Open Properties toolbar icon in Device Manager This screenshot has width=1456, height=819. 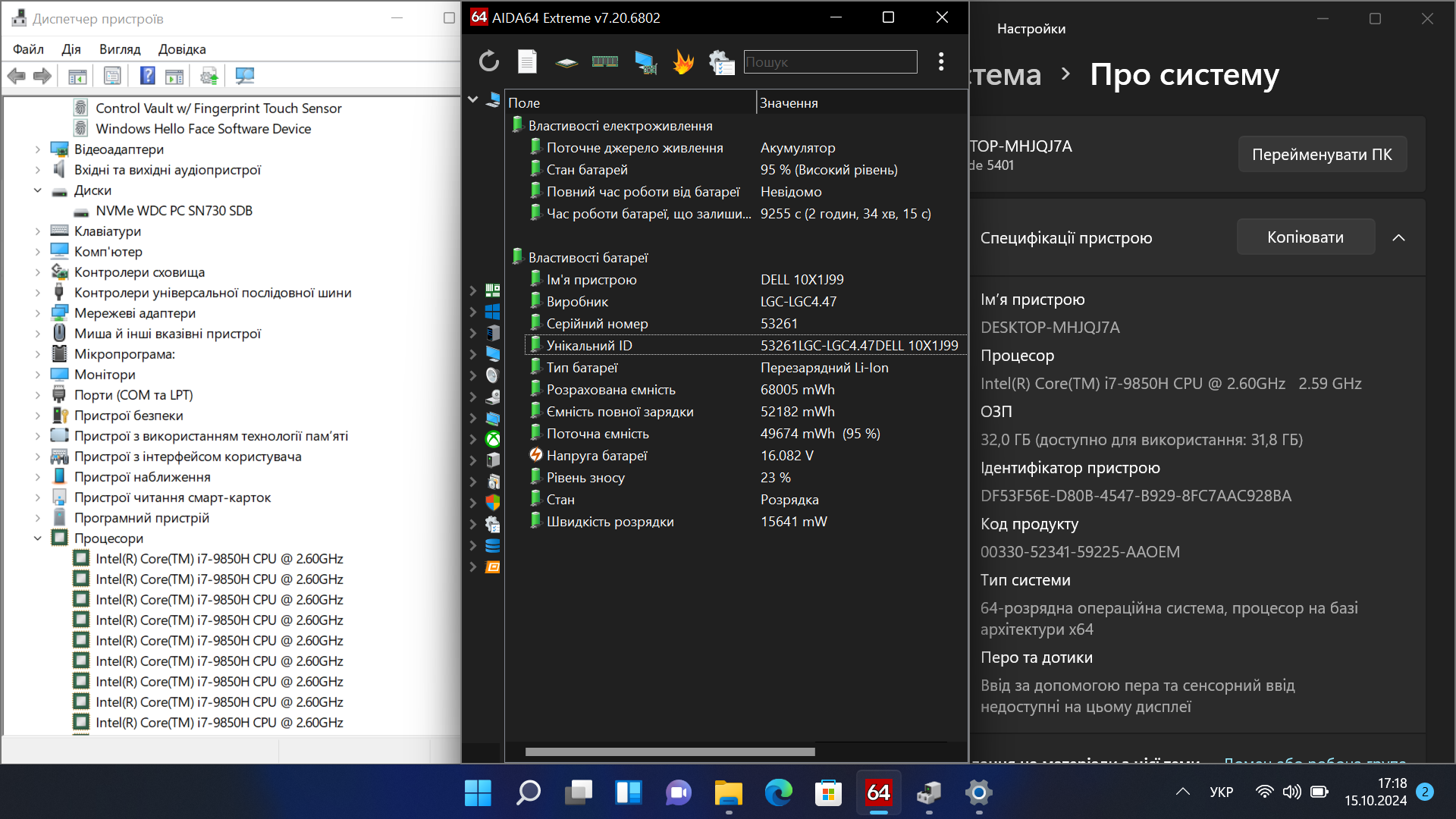coord(112,76)
